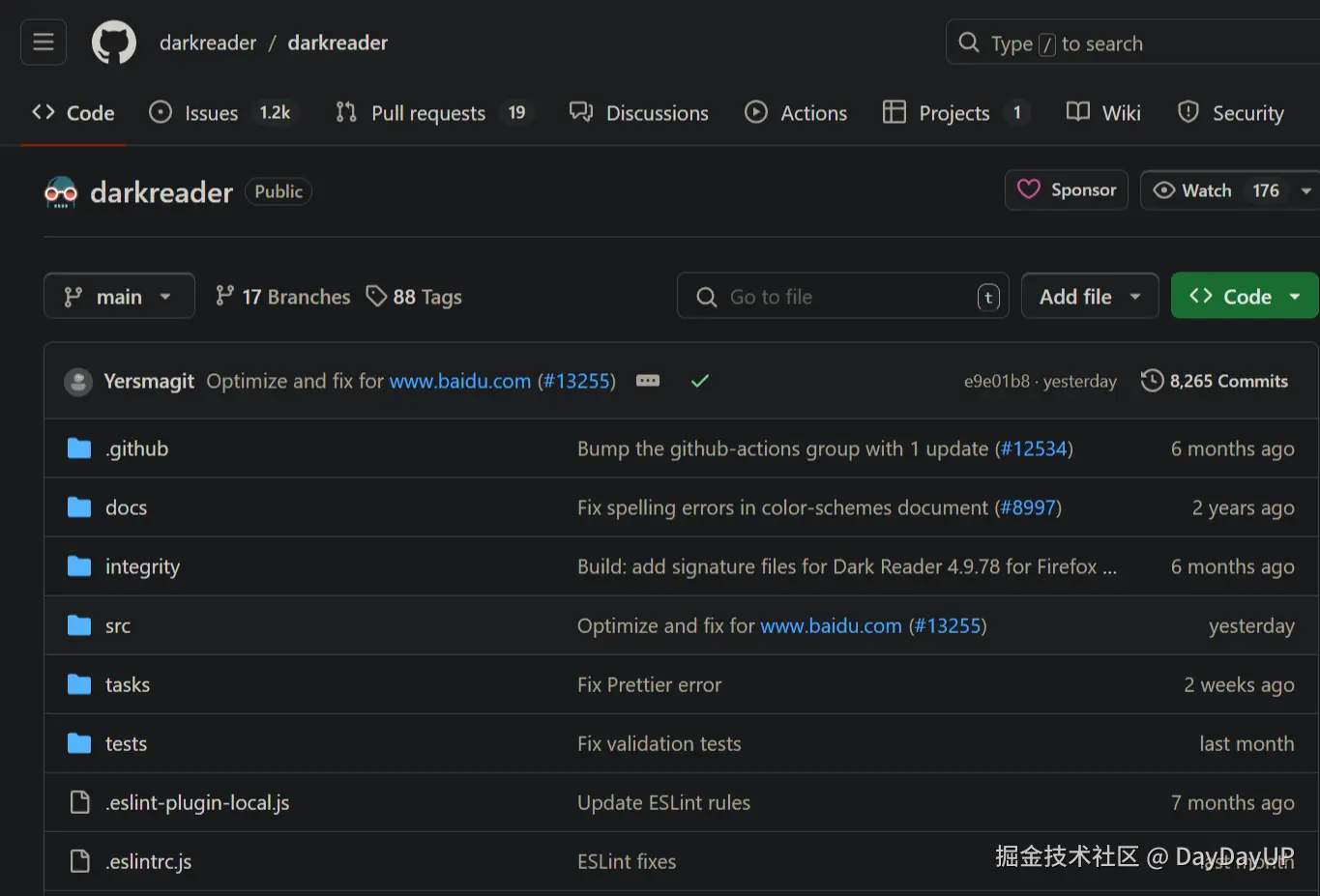Open the green Code dropdown

click(1245, 297)
